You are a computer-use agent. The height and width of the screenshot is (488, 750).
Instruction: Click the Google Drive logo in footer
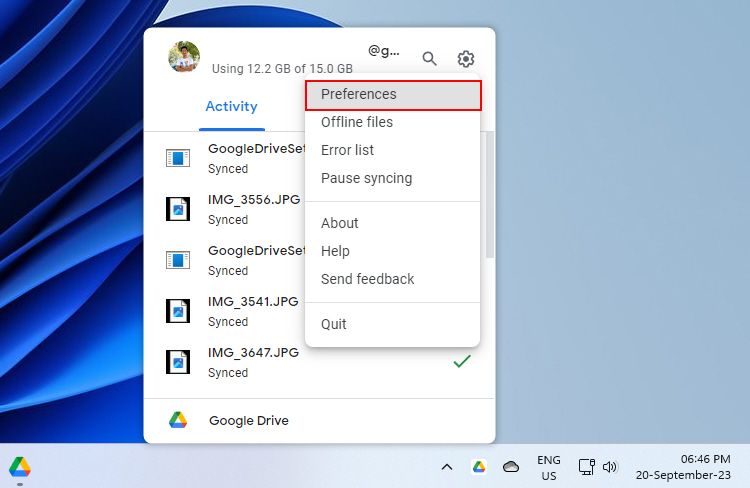click(x=178, y=421)
